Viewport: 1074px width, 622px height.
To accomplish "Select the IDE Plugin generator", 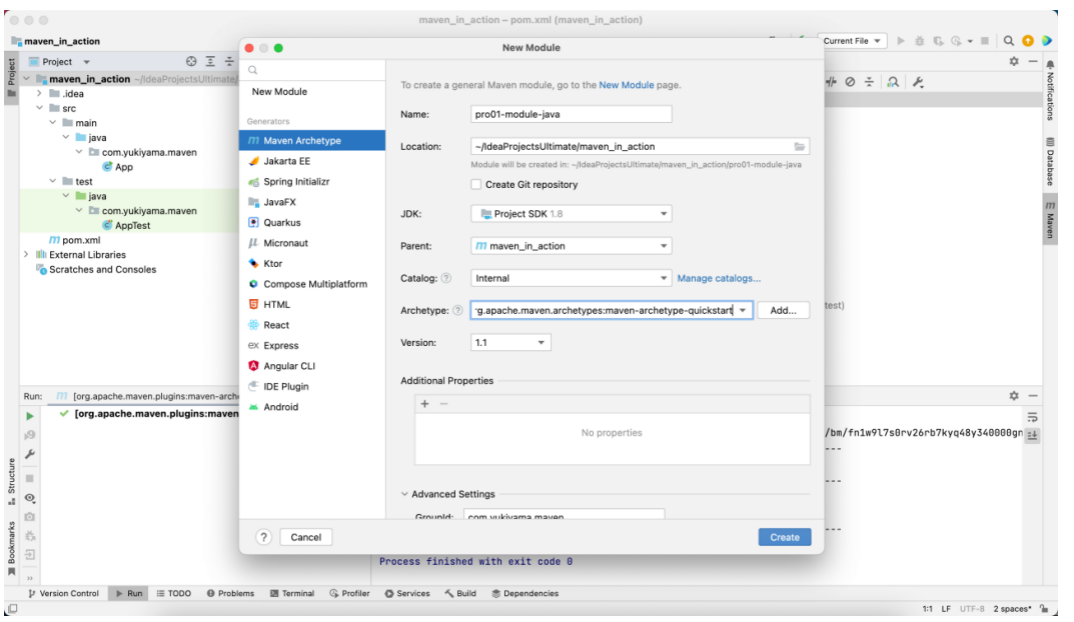I will click(312, 387).
